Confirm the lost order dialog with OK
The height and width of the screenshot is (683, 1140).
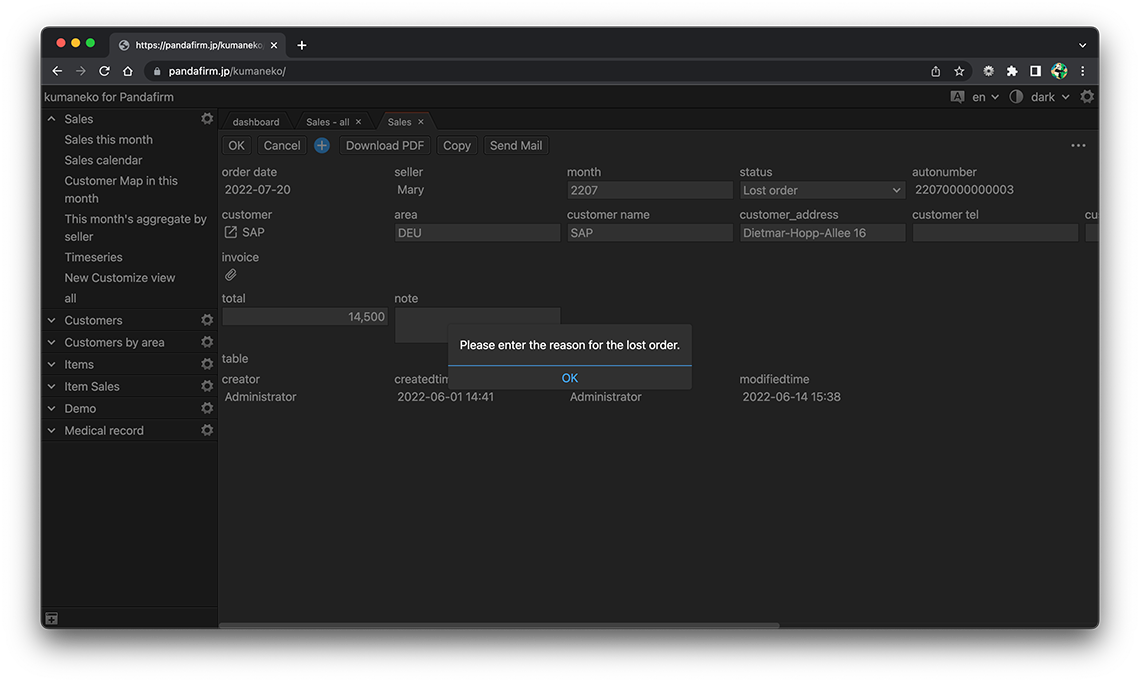pos(569,378)
